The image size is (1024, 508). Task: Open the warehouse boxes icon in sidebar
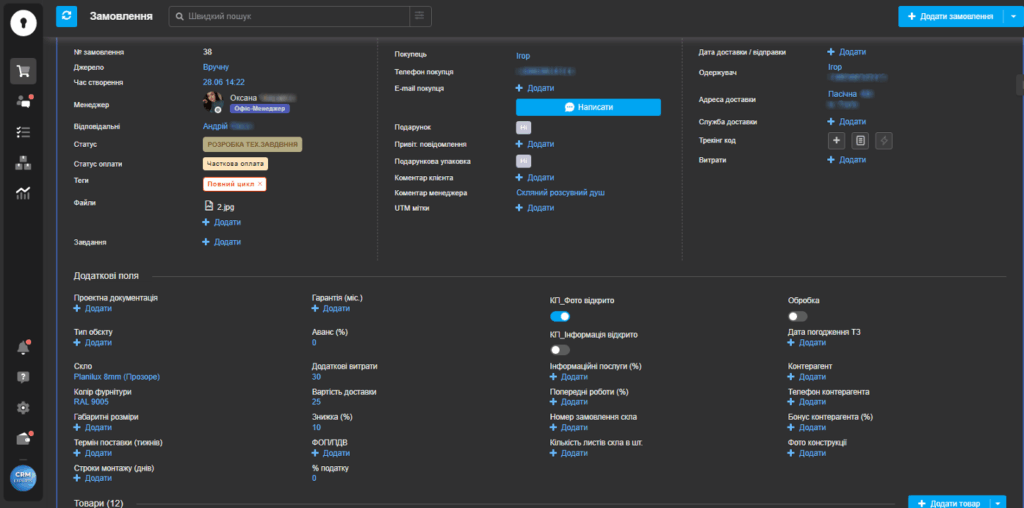click(23, 163)
